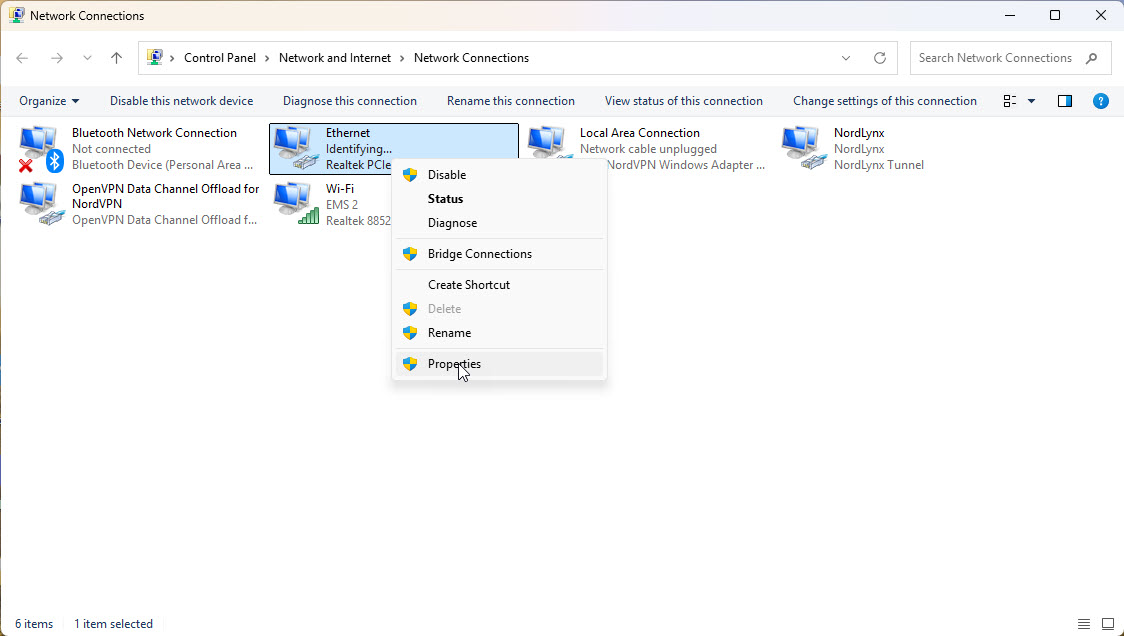1124x636 pixels.
Task: Select the Local Area Connection adapter icon
Action: point(548,148)
